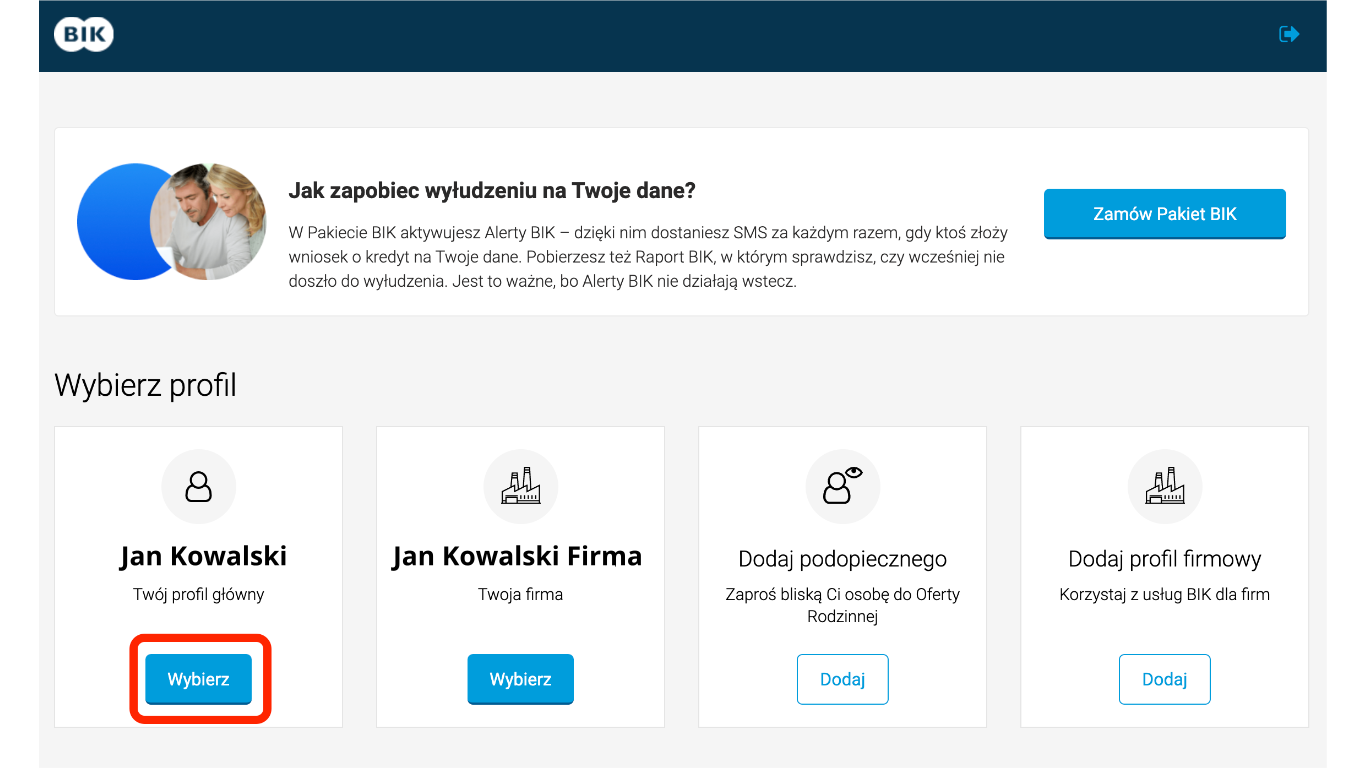Click the person-with-eye icon for dependent
The height and width of the screenshot is (768, 1366).
(843, 487)
